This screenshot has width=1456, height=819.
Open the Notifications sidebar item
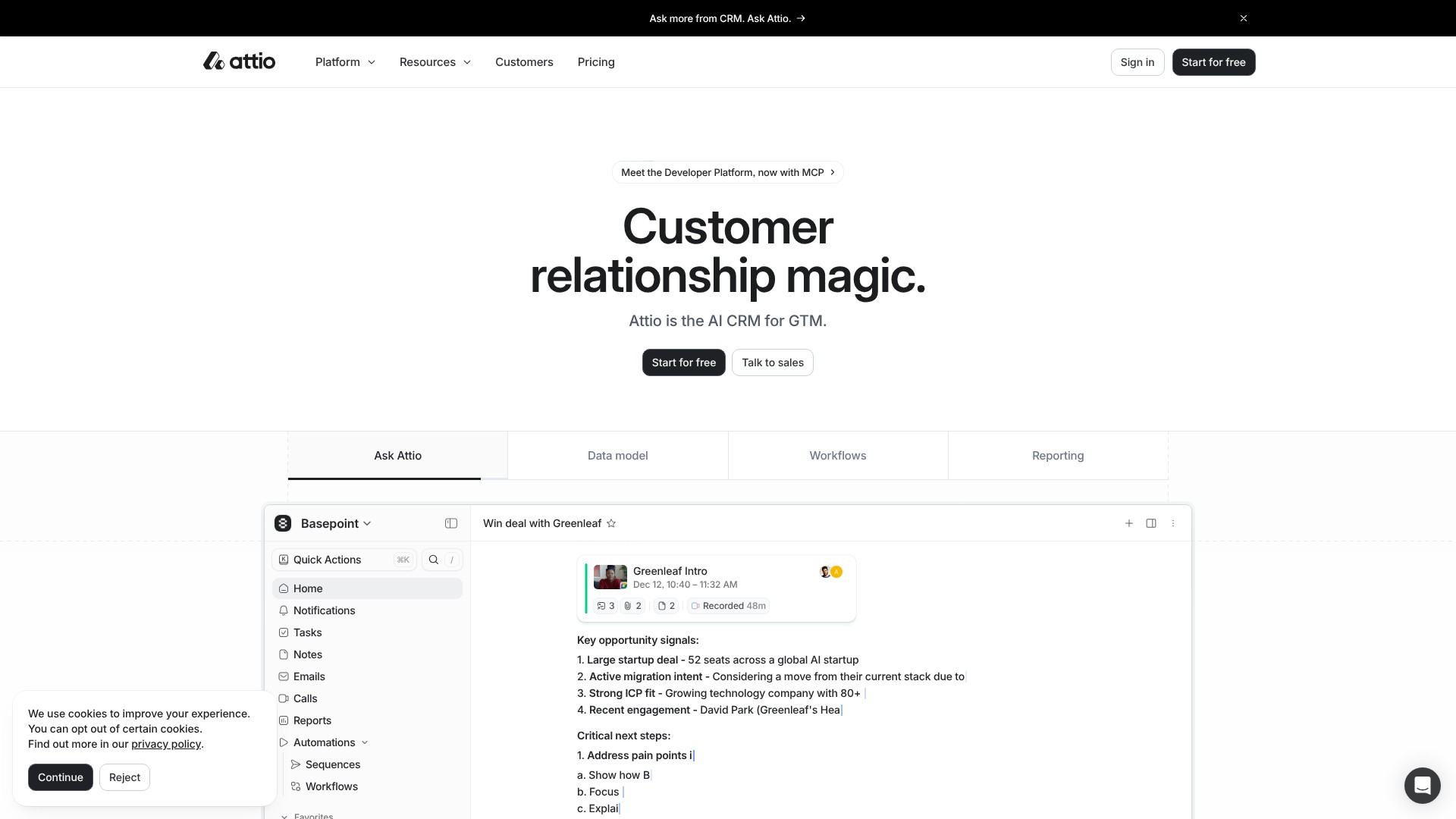(x=324, y=610)
